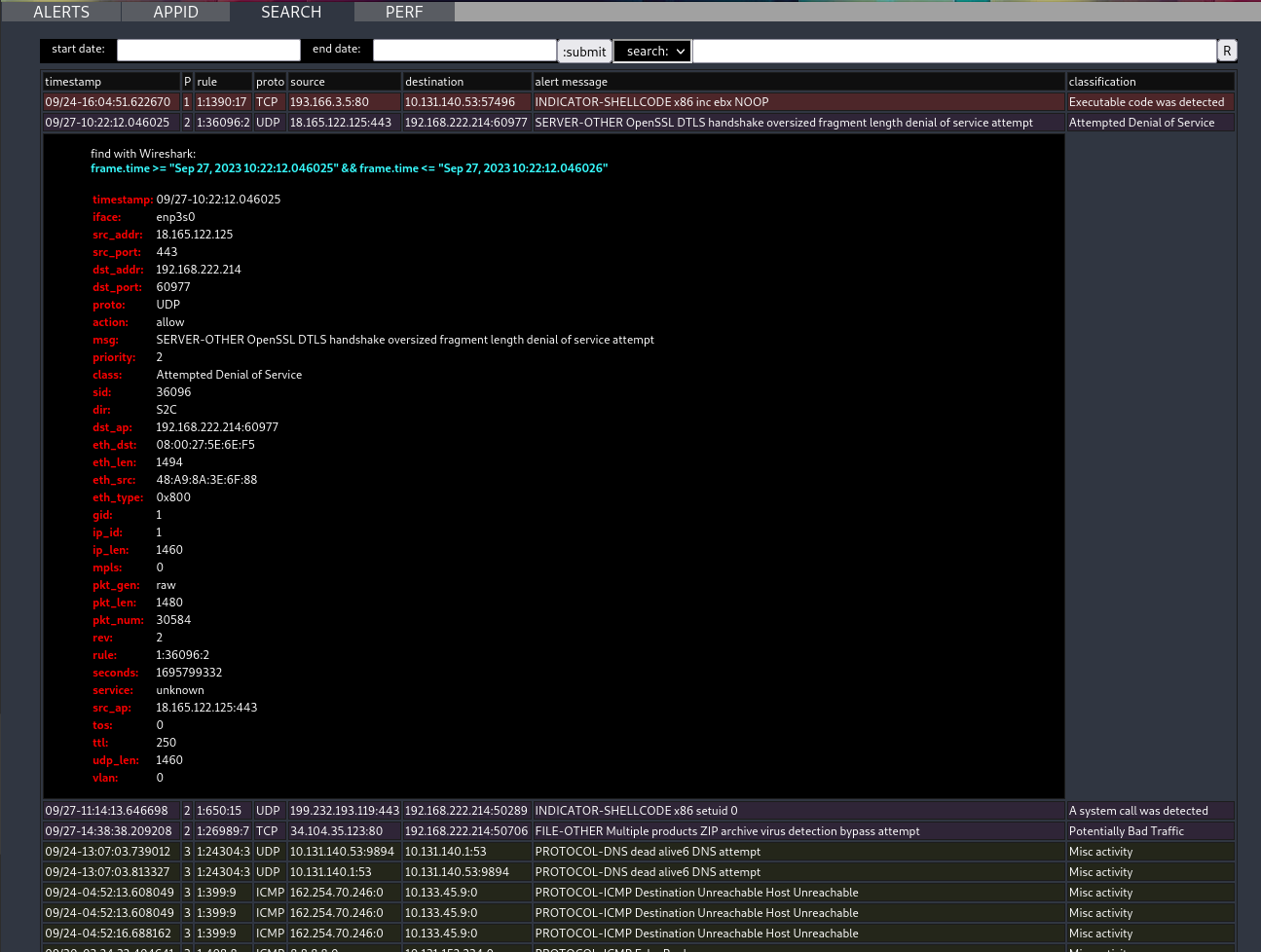Click the dst_ap value 192.168.222.214:60977
The image size is (1261, 952).
217,427
